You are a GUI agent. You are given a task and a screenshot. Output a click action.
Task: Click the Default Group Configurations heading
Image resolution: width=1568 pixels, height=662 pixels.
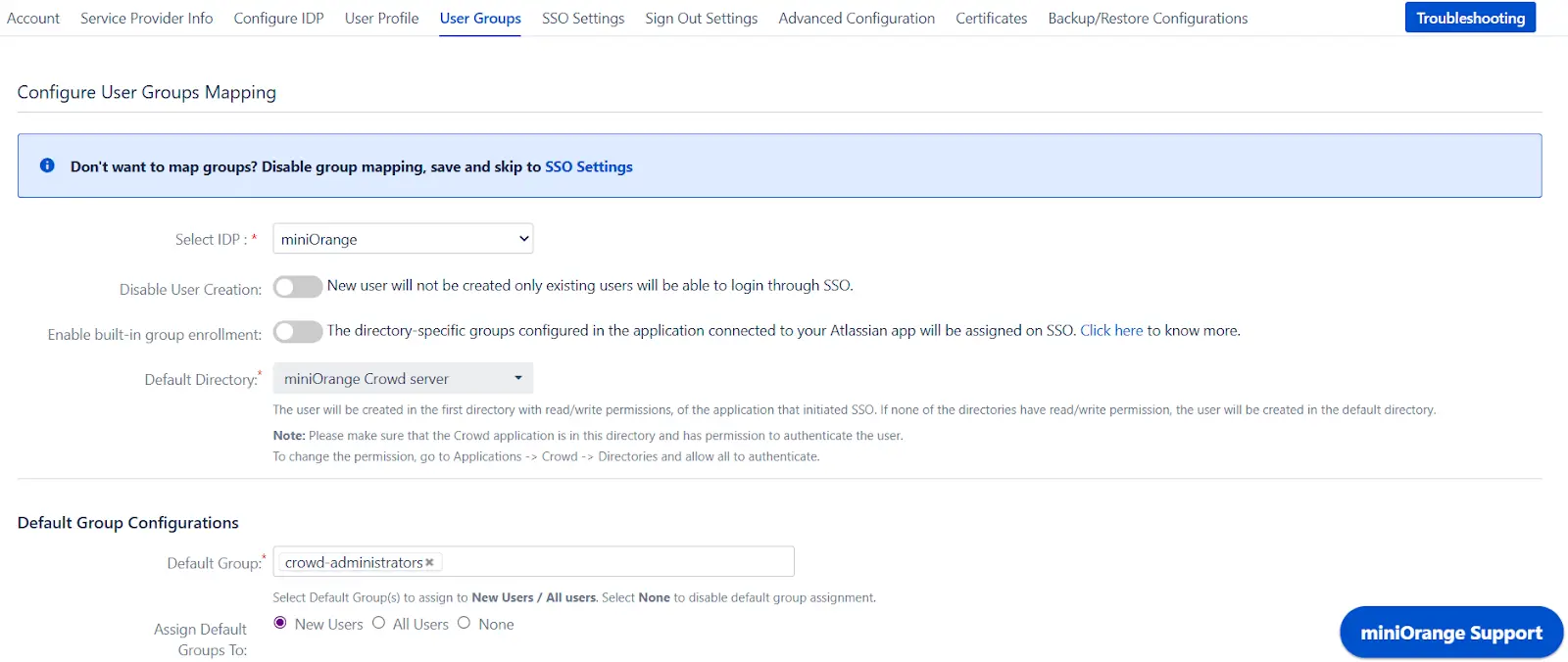pyautogui.click(x=128, y=523)
